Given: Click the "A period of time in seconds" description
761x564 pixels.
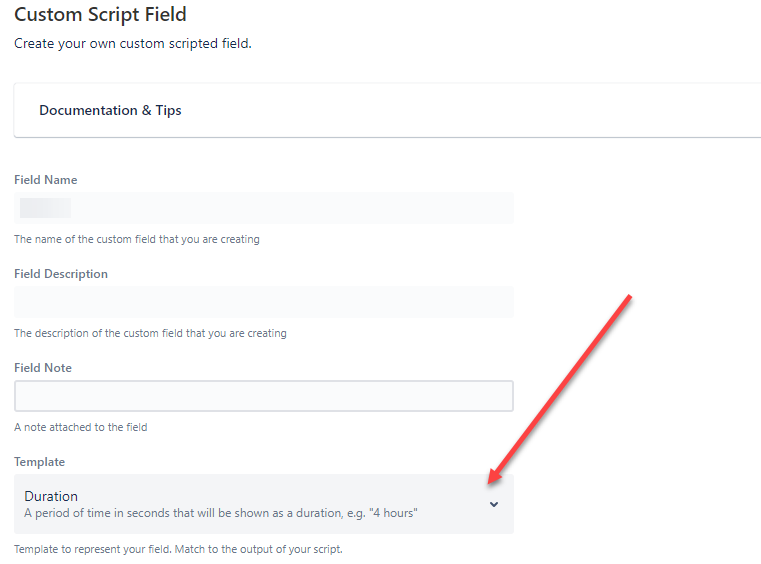Looking at the screenshot, I should [221, 513].
